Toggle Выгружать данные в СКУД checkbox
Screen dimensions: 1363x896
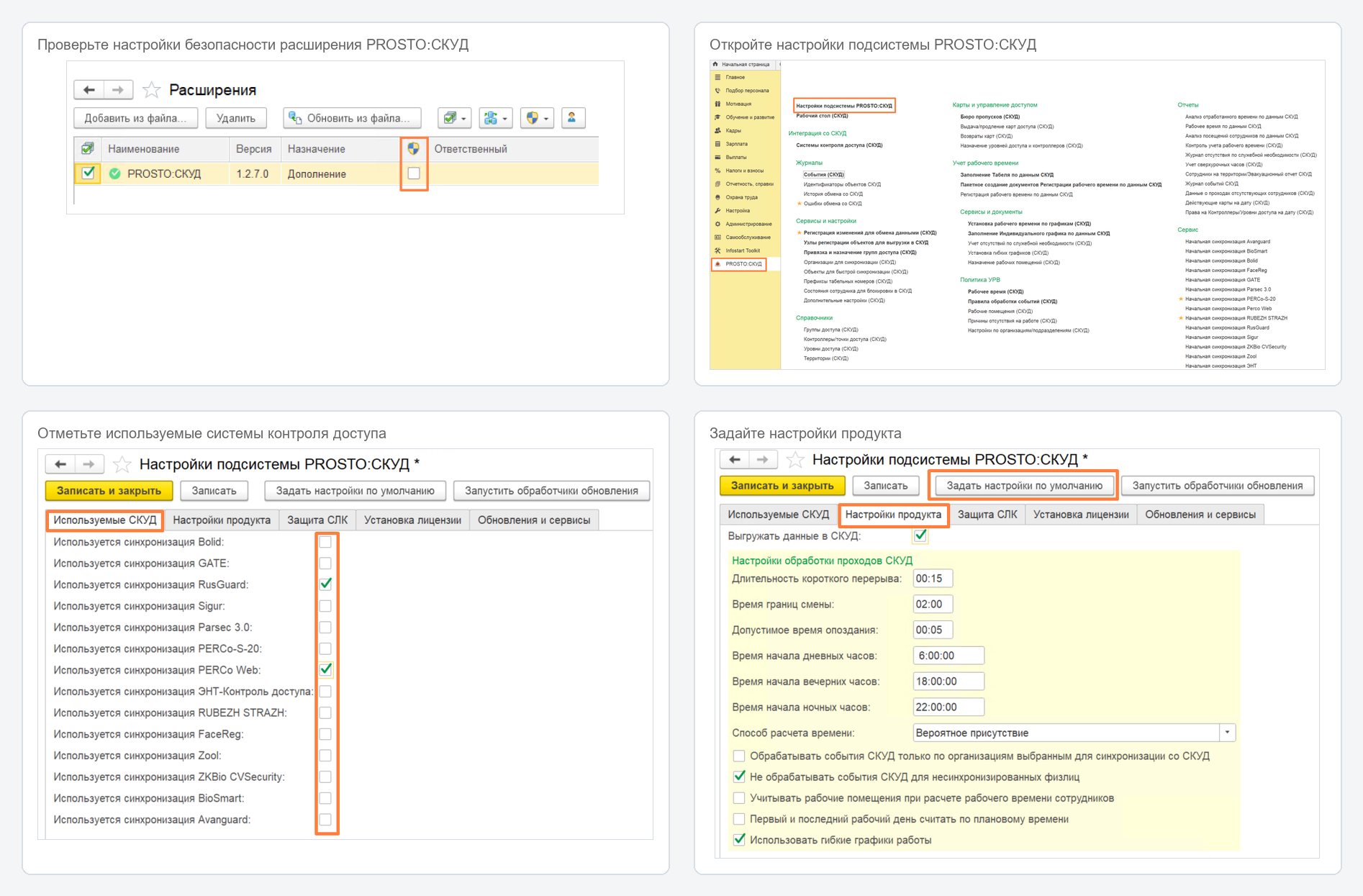point(920,535)
